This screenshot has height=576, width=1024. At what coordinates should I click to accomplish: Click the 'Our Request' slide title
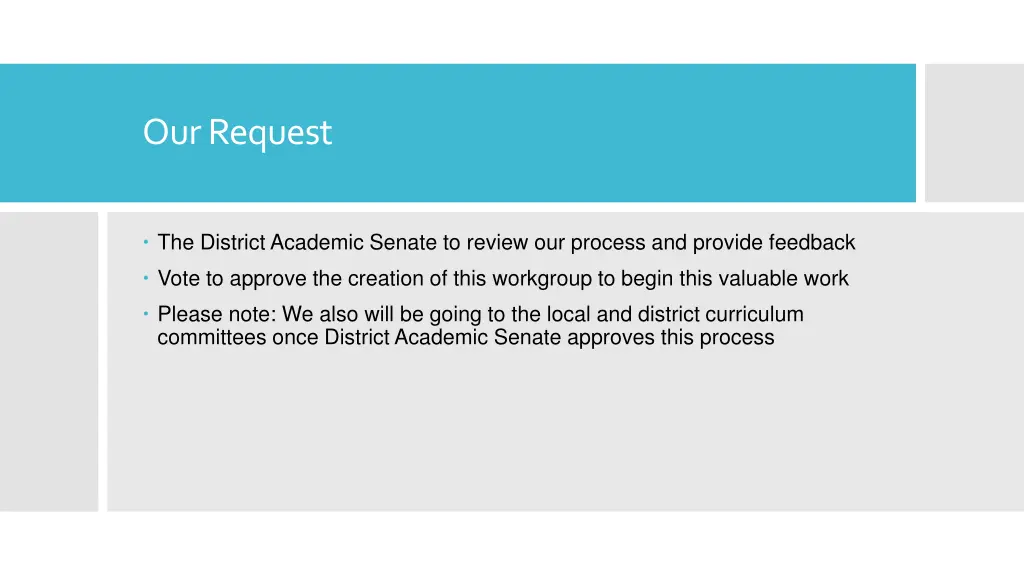click(x=237, y=133)
